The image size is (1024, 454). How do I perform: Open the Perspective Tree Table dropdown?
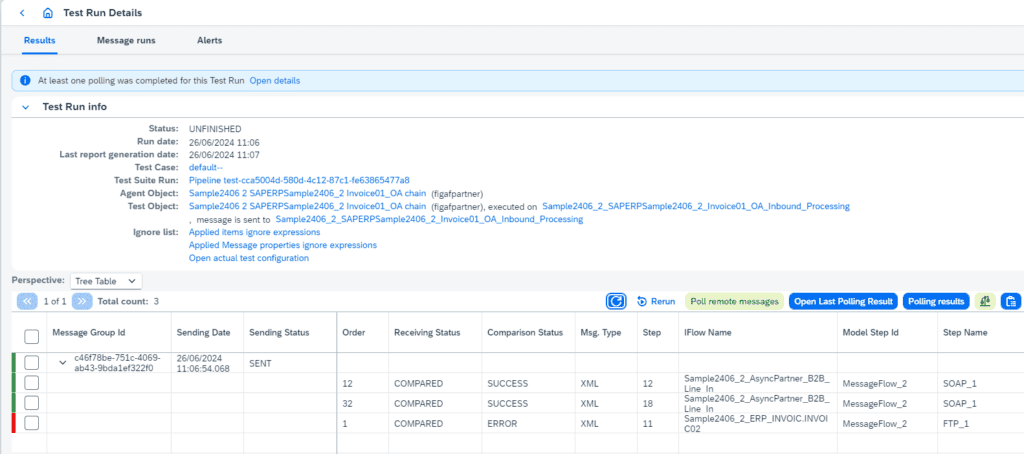tap(106, 280)
